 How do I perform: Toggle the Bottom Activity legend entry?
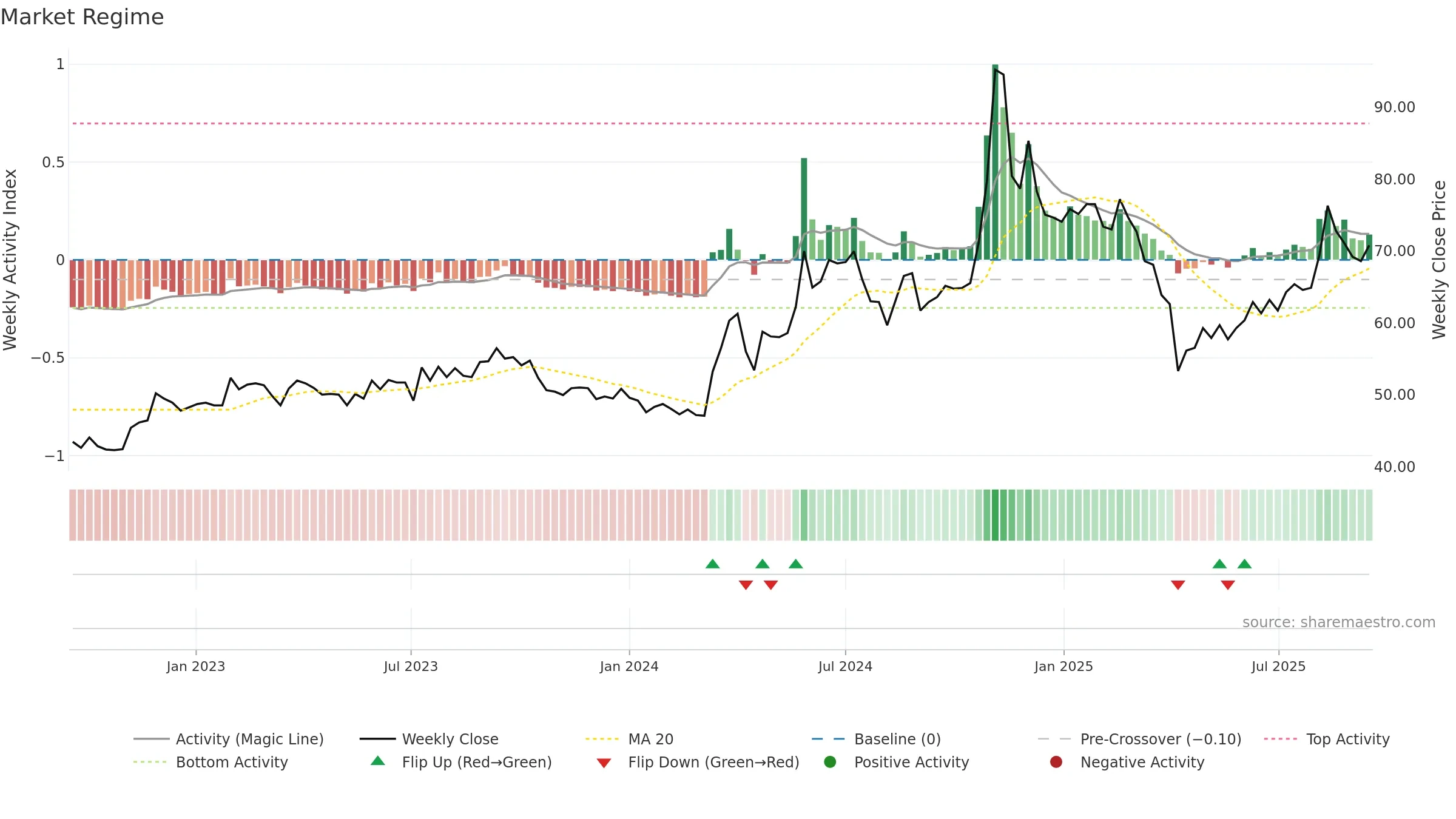coord(211,762)
